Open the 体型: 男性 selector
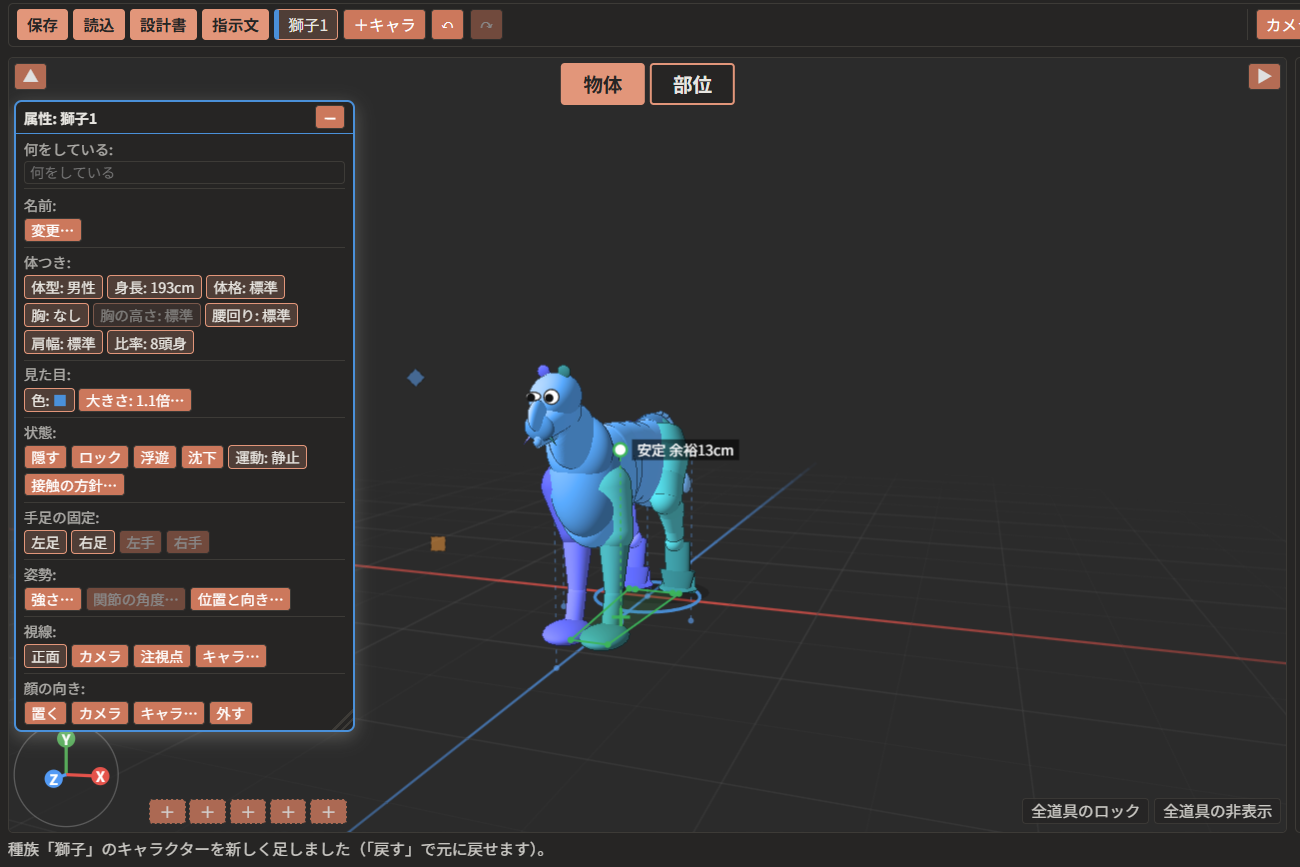 point(63,288)
